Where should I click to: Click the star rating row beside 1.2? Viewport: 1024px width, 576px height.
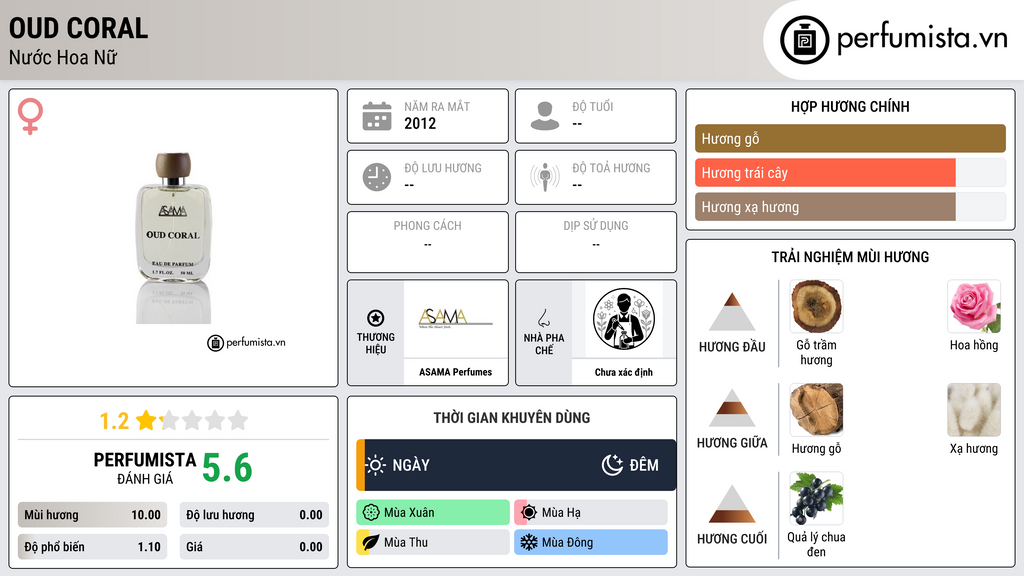(x=192, y=420)
